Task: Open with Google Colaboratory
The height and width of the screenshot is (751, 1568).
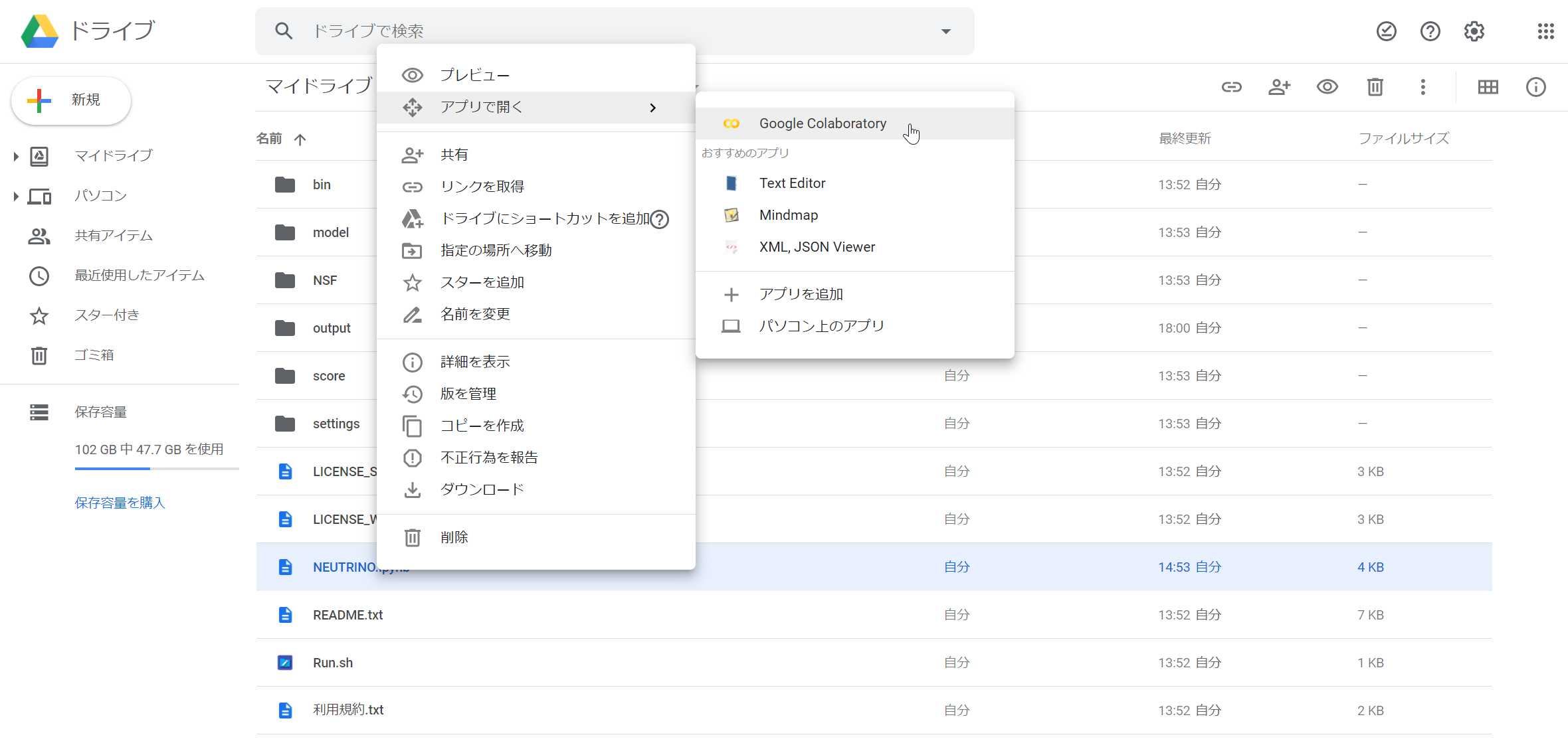Action: 855,124
